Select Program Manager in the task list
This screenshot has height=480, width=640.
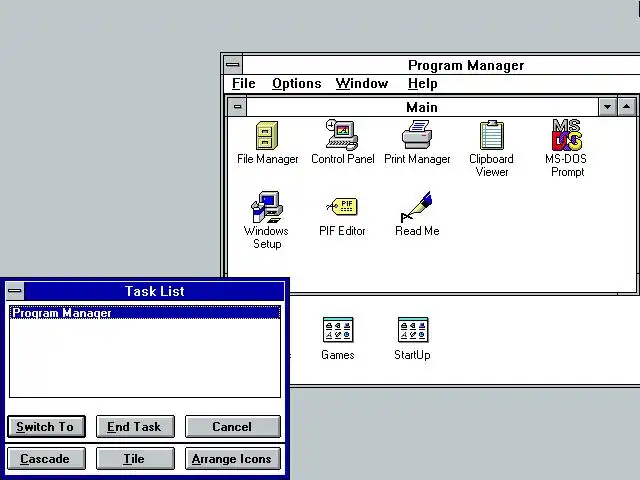point(145,313)
